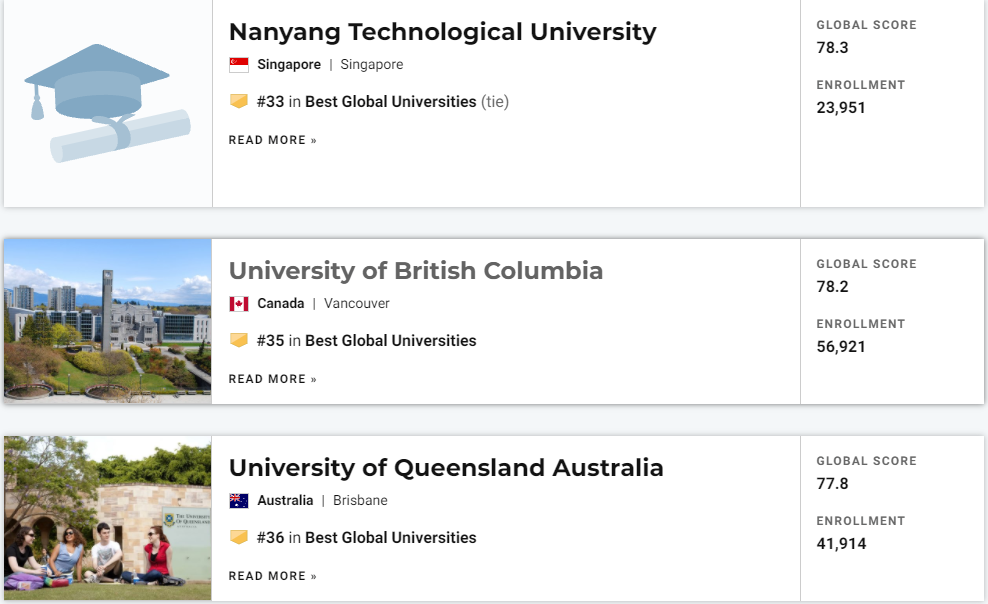Click the Enrollment 56,921 value
This screenshot has width=988, height=604.
(x=841, y=346)
